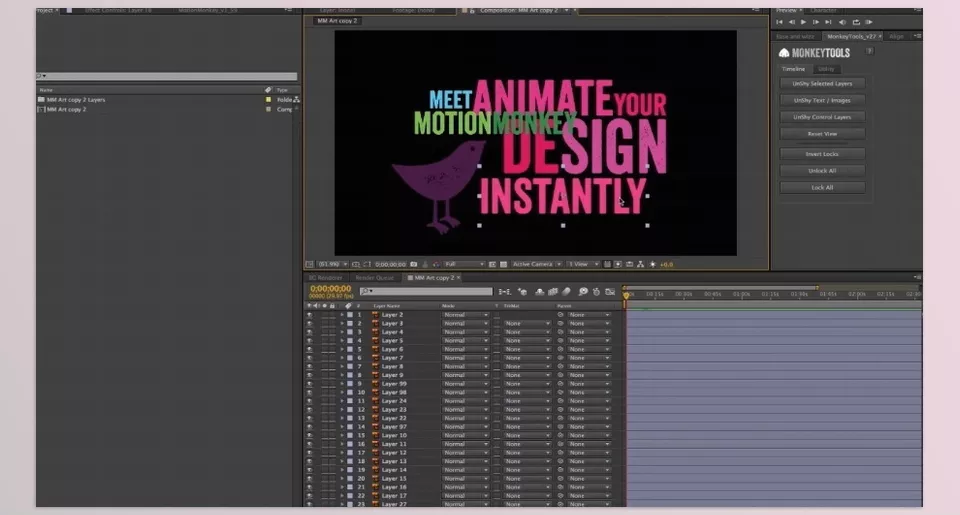Open the Full resolution dropdown
The image size is (960, 515).
(464, 264)
